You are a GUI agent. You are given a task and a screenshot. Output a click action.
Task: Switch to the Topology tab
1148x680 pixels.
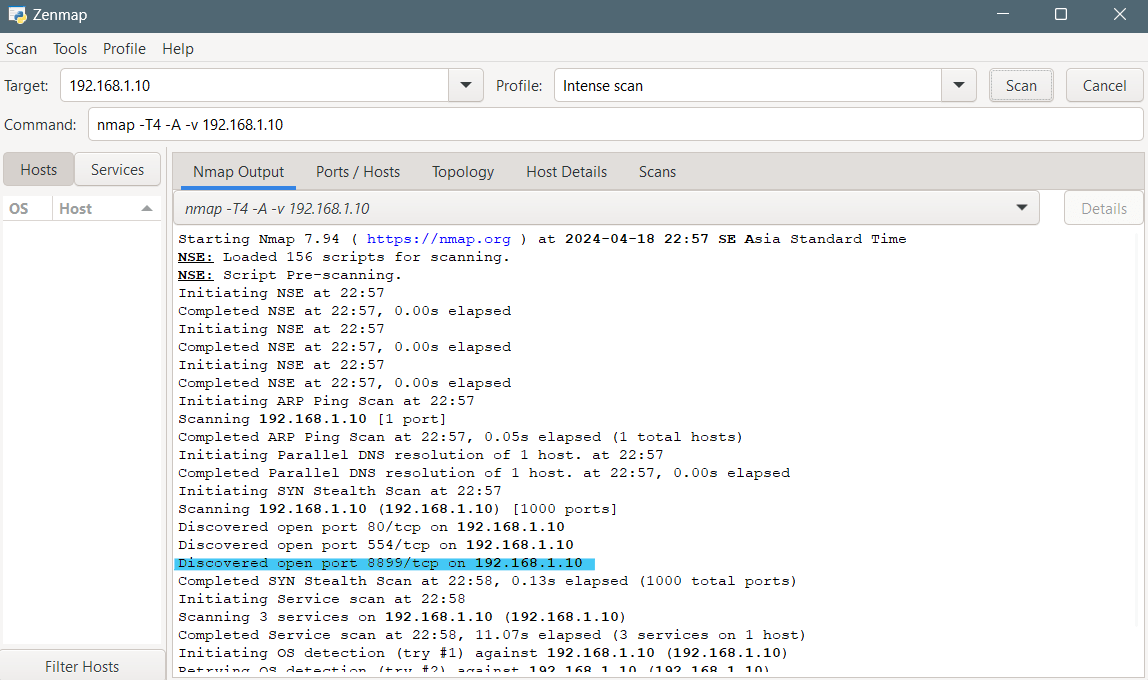(x=463, y=172)
